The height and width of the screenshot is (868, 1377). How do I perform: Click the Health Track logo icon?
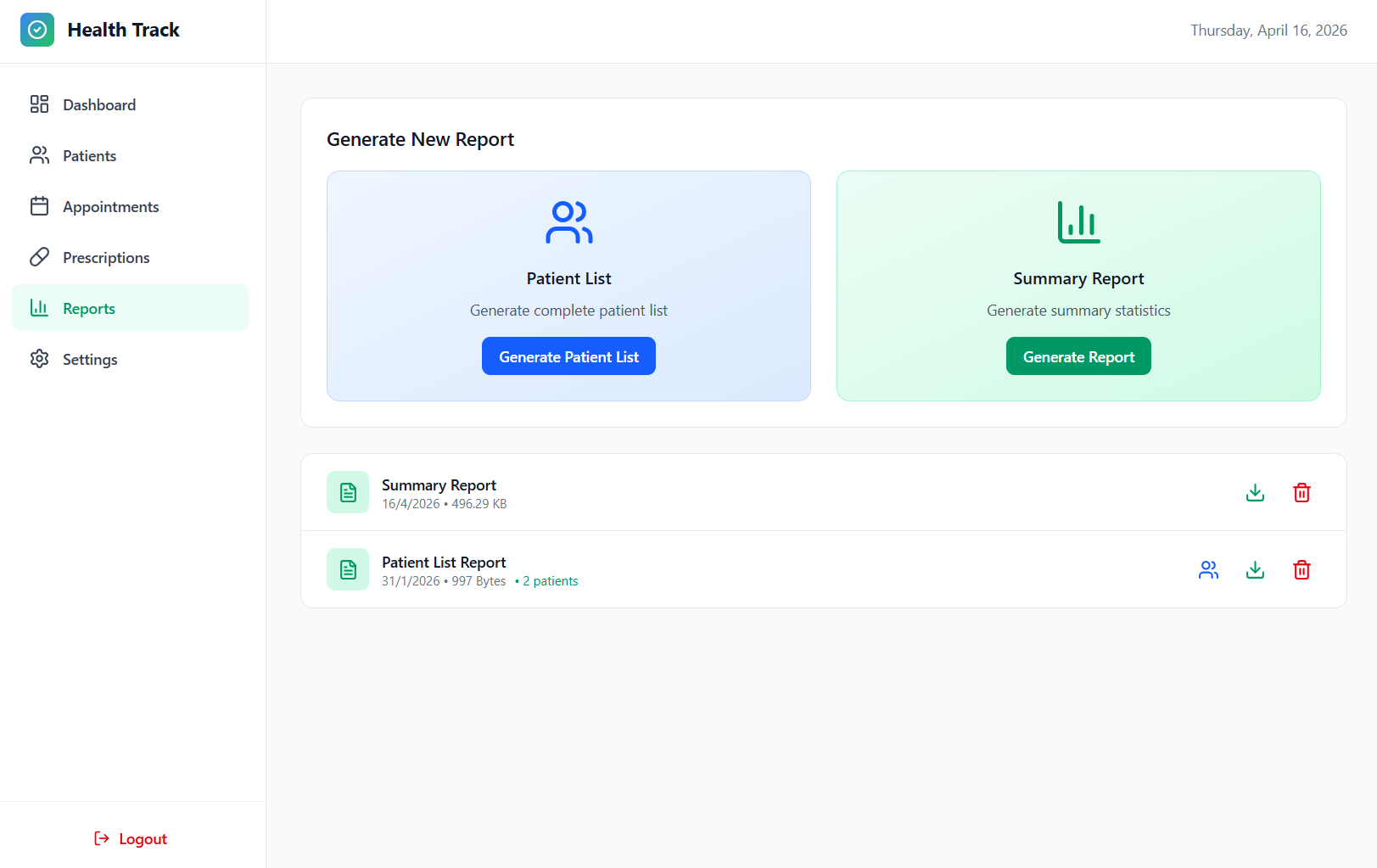(x=37, y=30)
